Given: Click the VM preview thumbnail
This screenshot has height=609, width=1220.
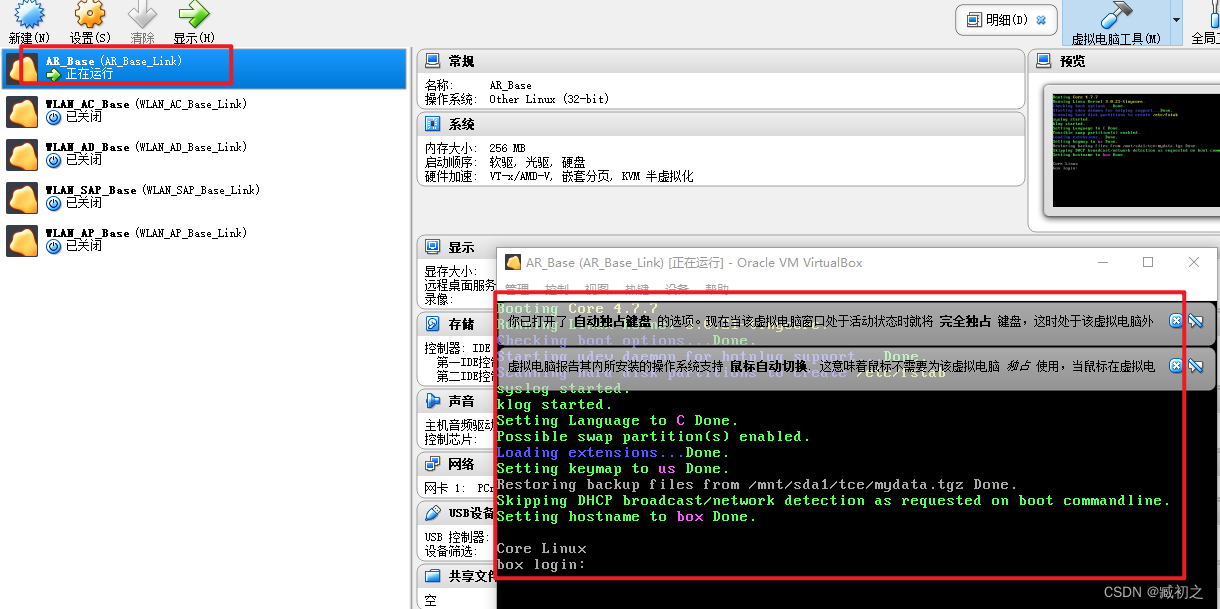Looking at the screenshot, I should tap(1135, 150).
